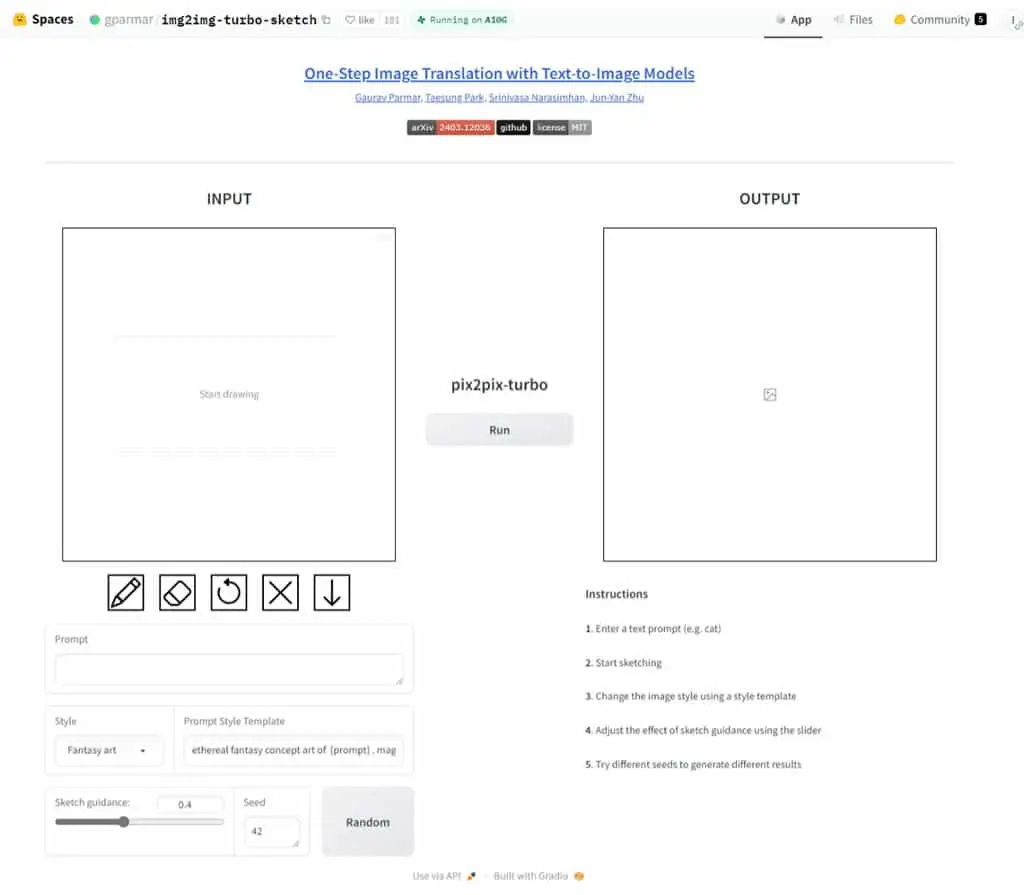This screenshot has width=1024, height=895.
Task: Open the One-Step Image Translation paper link
Action: pos(500,73)
